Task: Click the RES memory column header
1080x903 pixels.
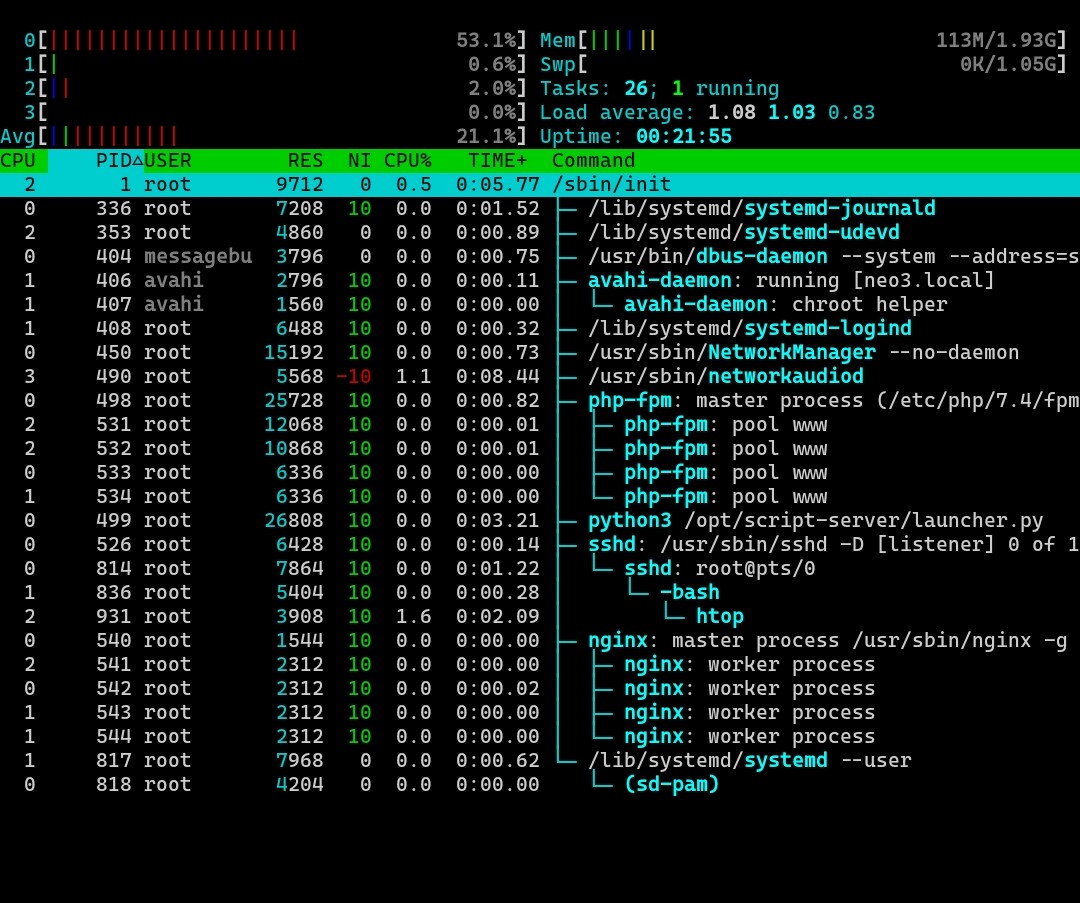Action: coord(305,161)
